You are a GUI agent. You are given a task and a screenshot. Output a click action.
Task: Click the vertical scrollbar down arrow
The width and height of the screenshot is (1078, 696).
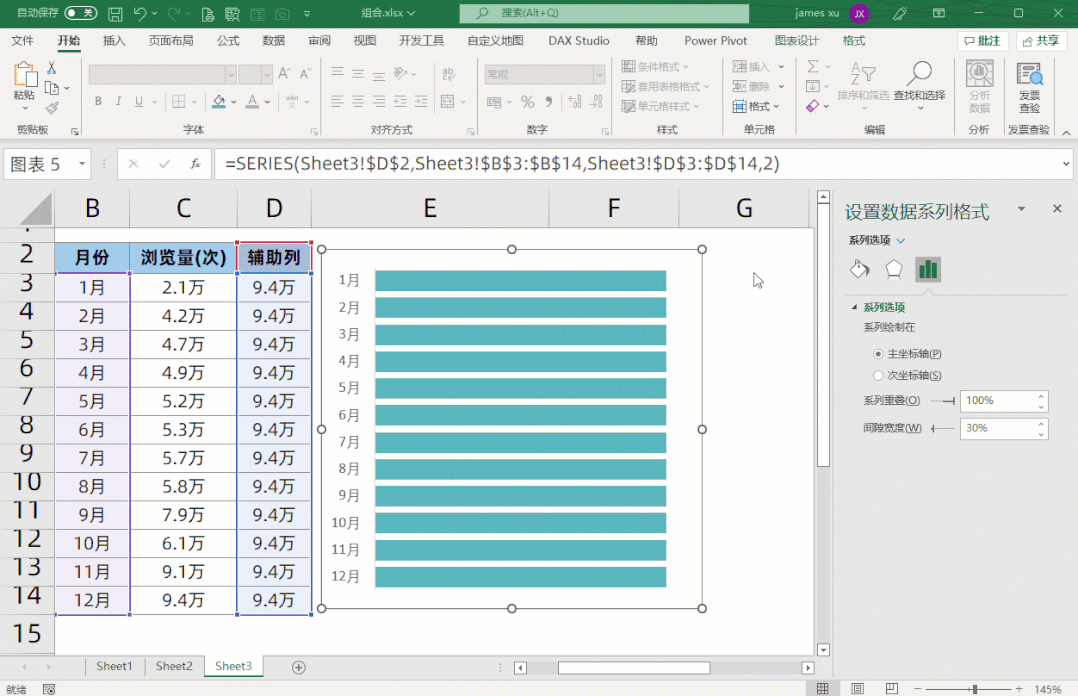[823, 650]
